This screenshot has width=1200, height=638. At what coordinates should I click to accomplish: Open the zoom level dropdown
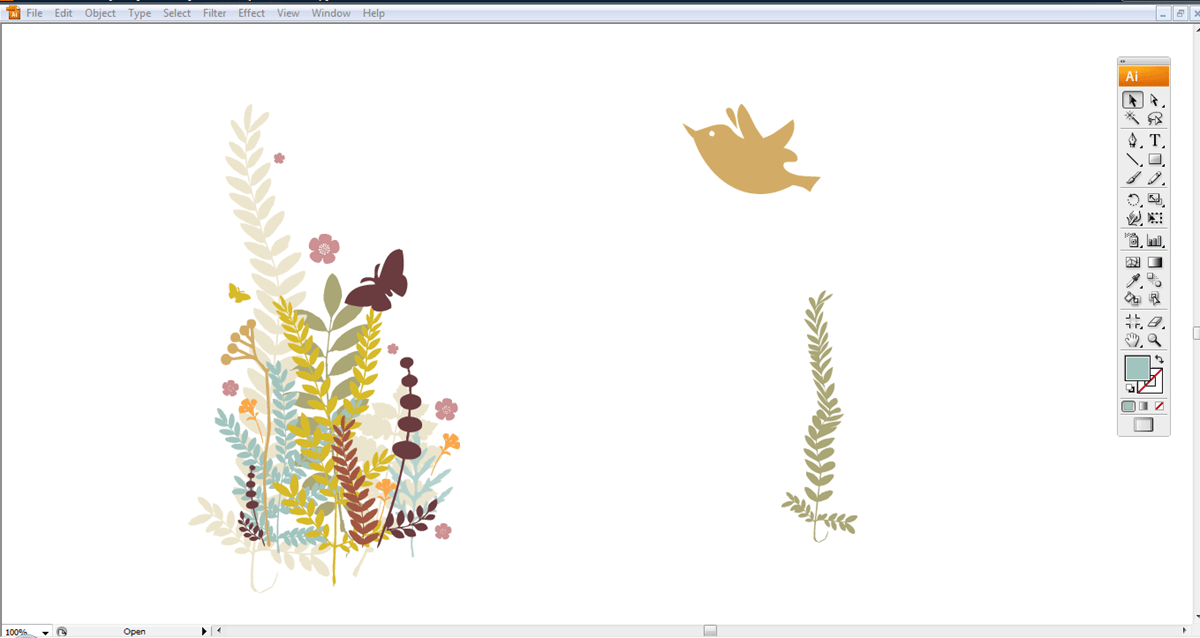[x=46, y=632]
